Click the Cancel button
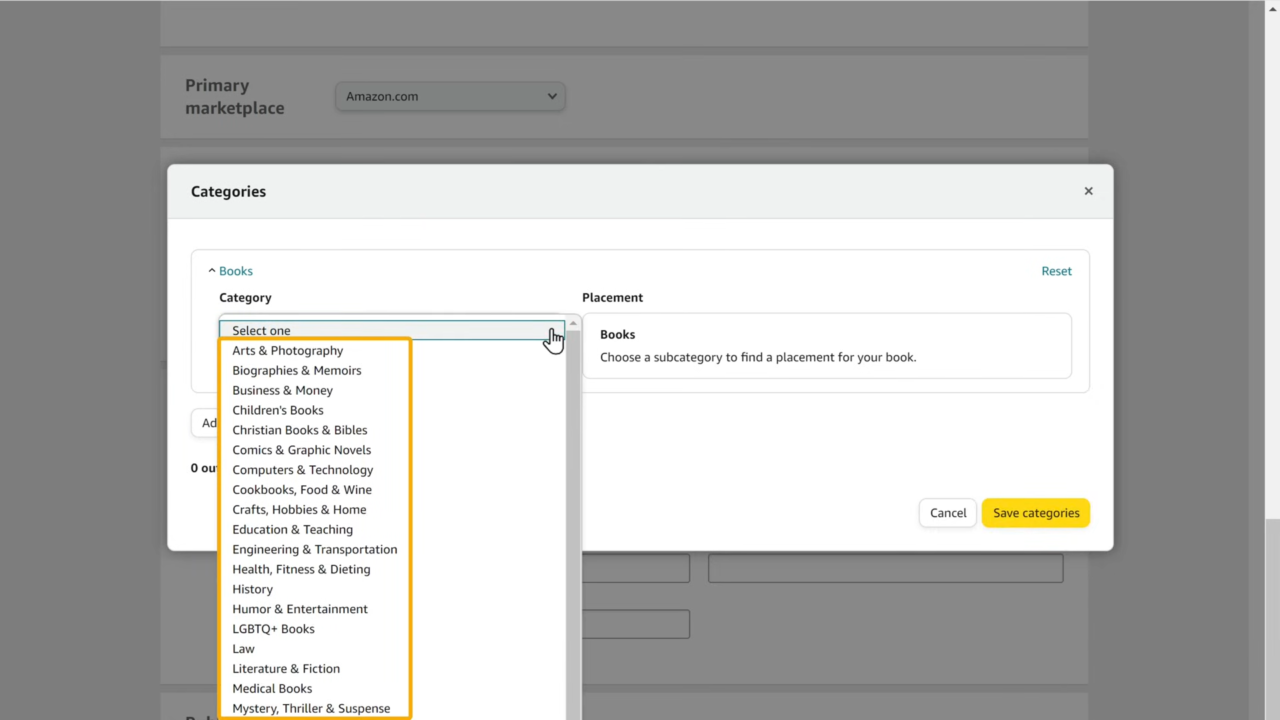 pos(948,513)
